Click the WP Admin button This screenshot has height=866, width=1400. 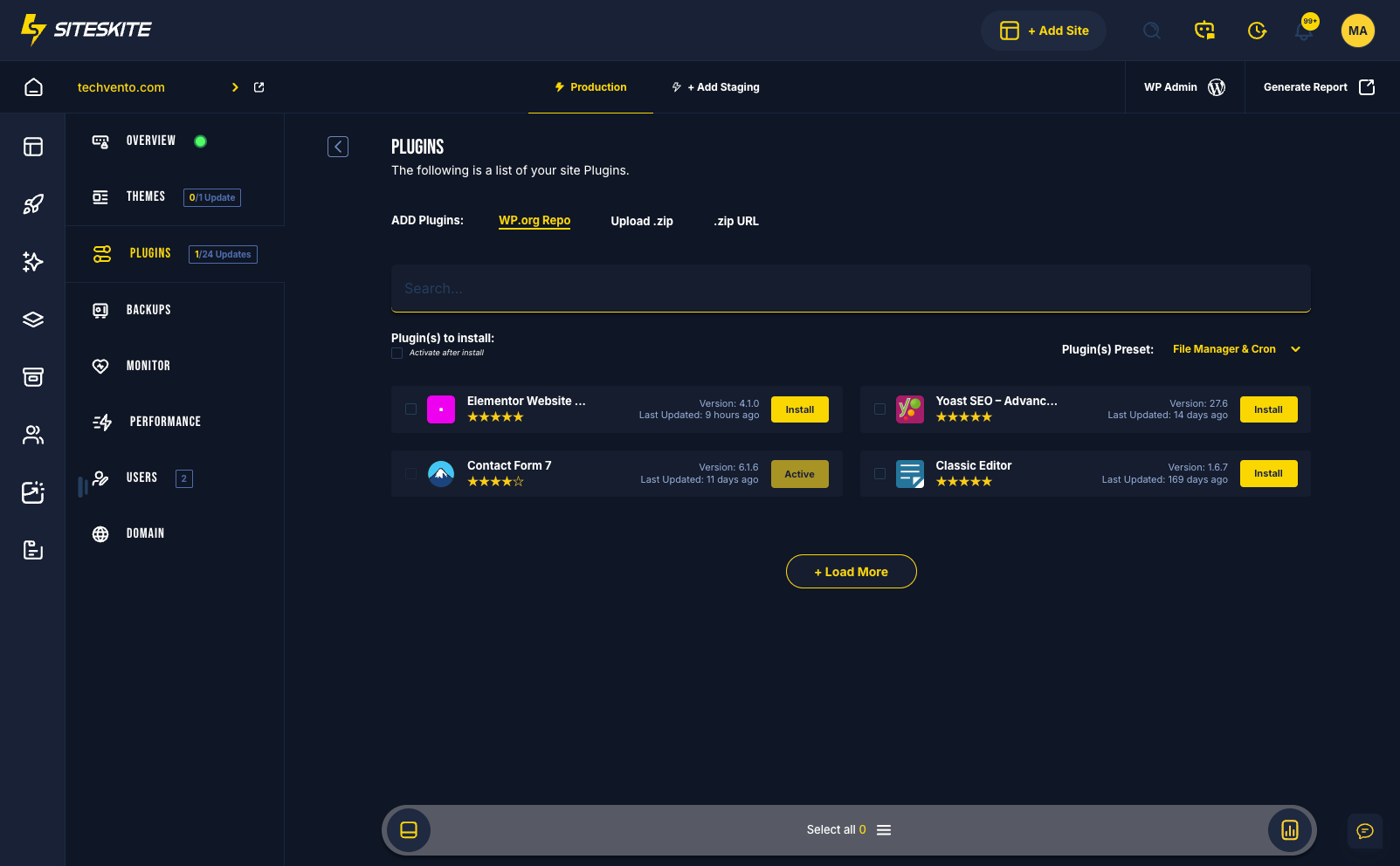(1184, 87)
